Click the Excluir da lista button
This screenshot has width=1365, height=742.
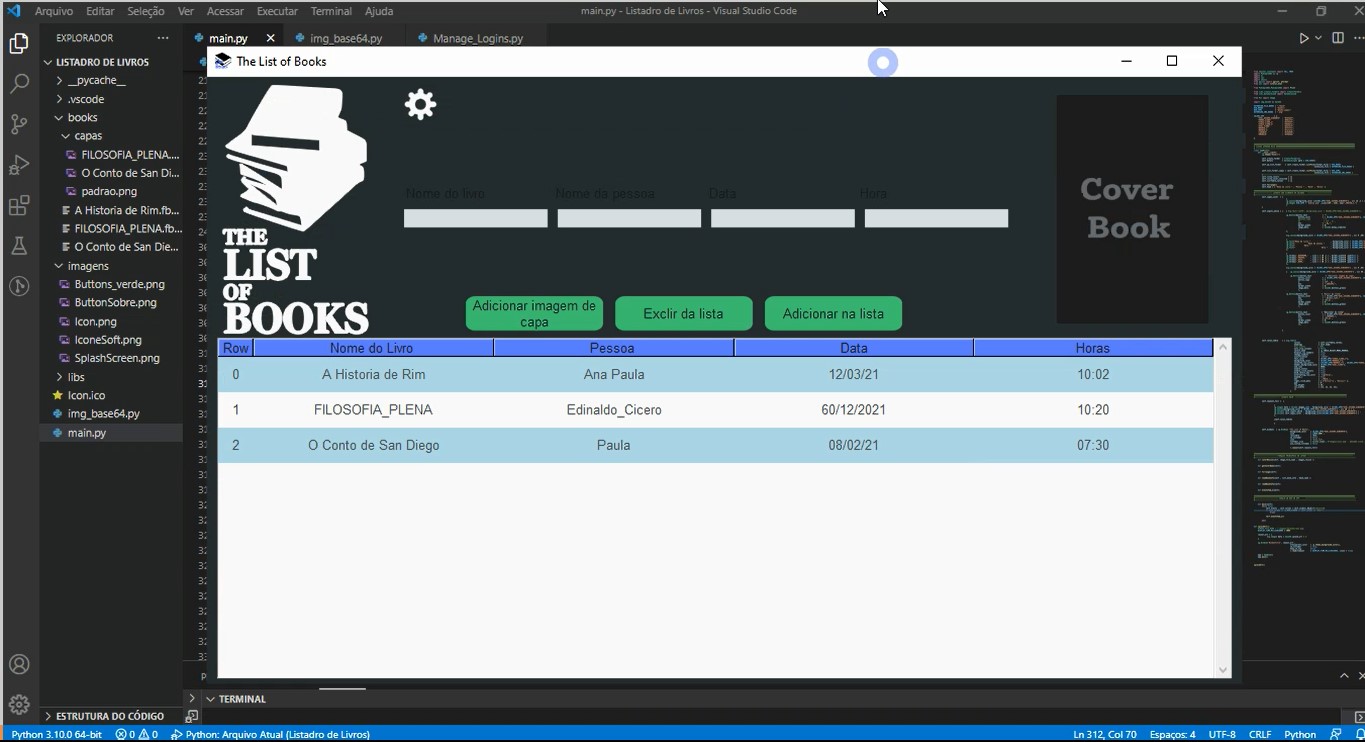pos(683,314)
